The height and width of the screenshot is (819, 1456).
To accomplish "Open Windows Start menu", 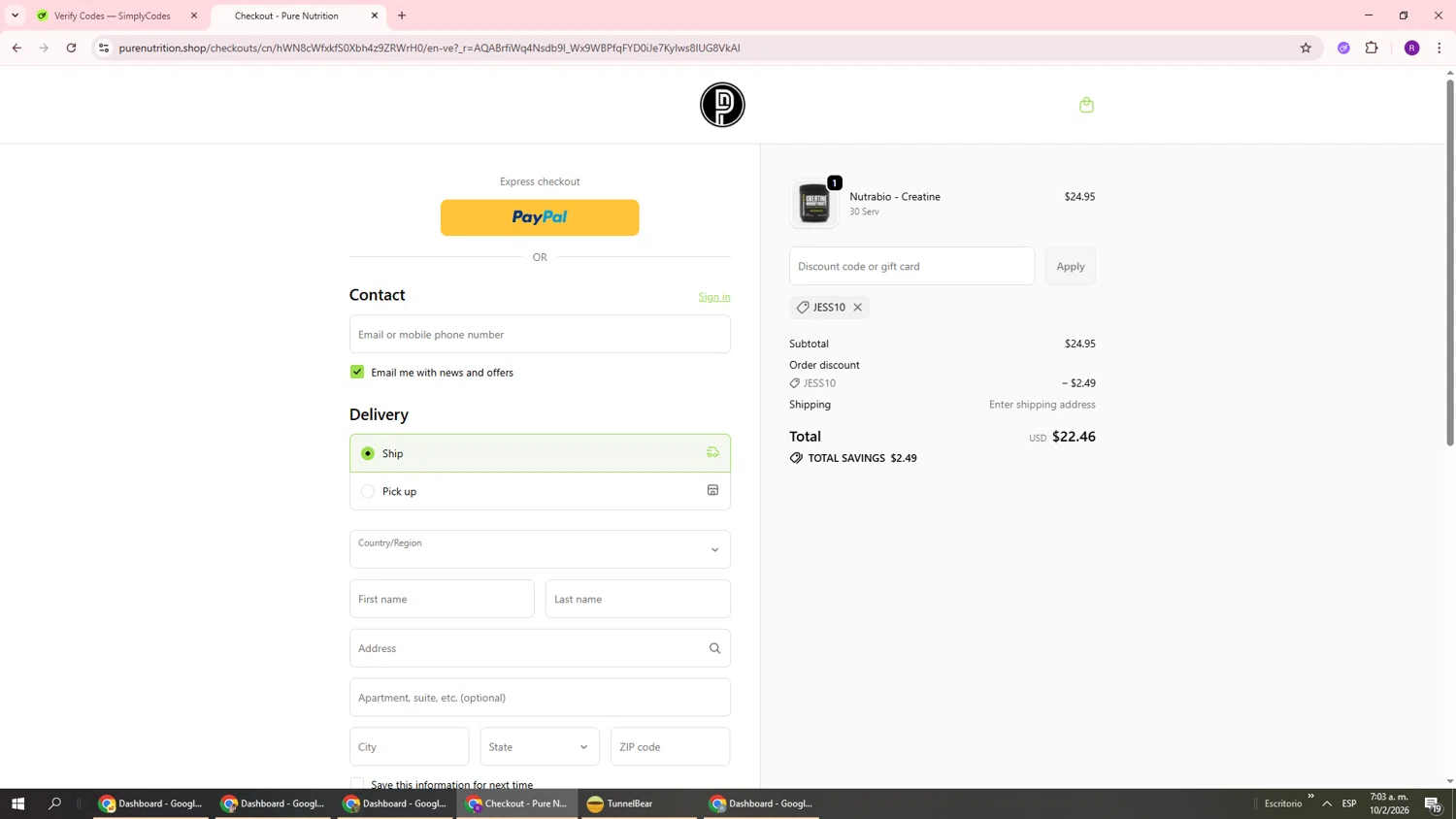I will pyautogui.click(x=17, y=803).
